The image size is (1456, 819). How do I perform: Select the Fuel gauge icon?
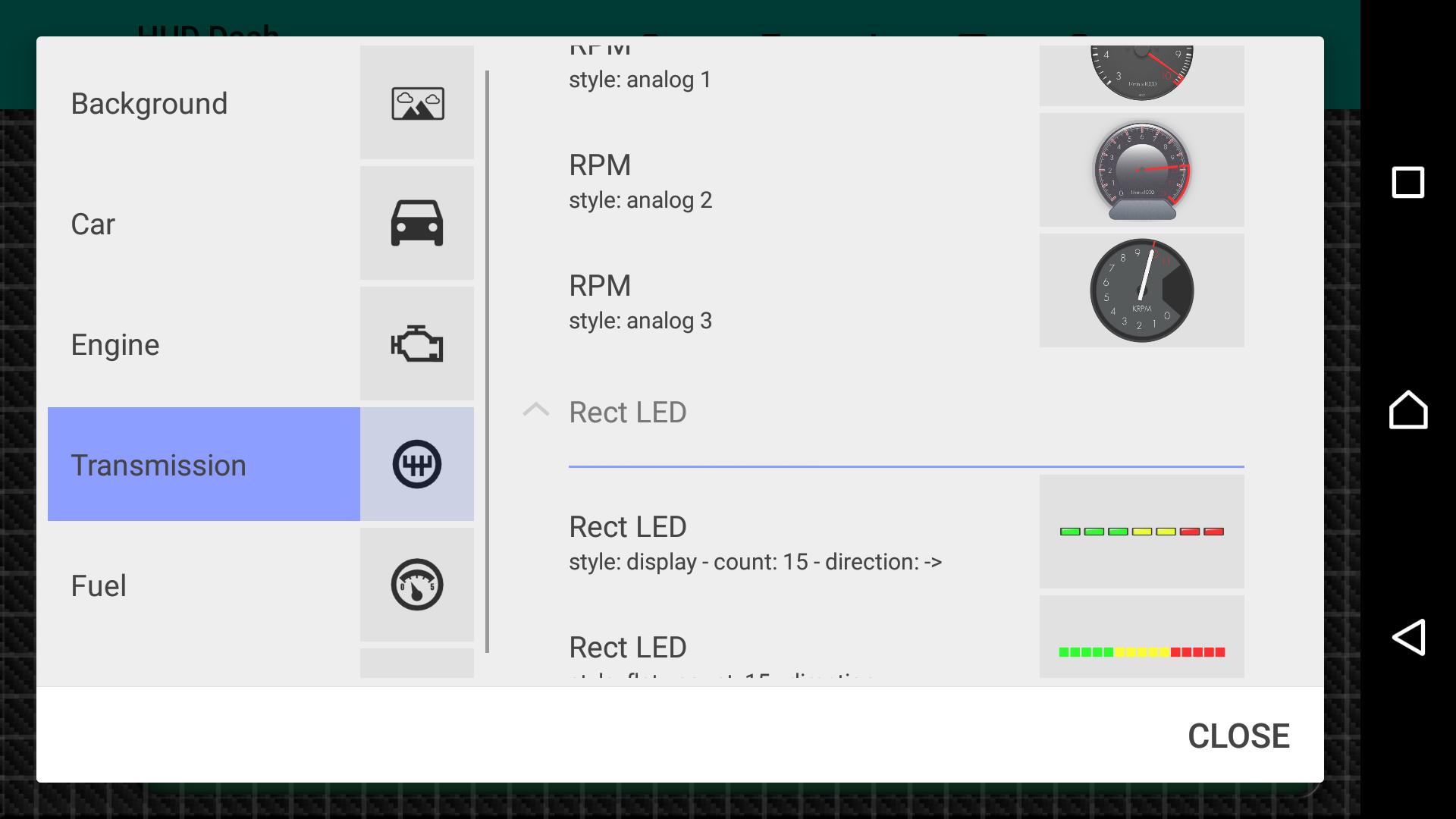(x=416, y=584)
